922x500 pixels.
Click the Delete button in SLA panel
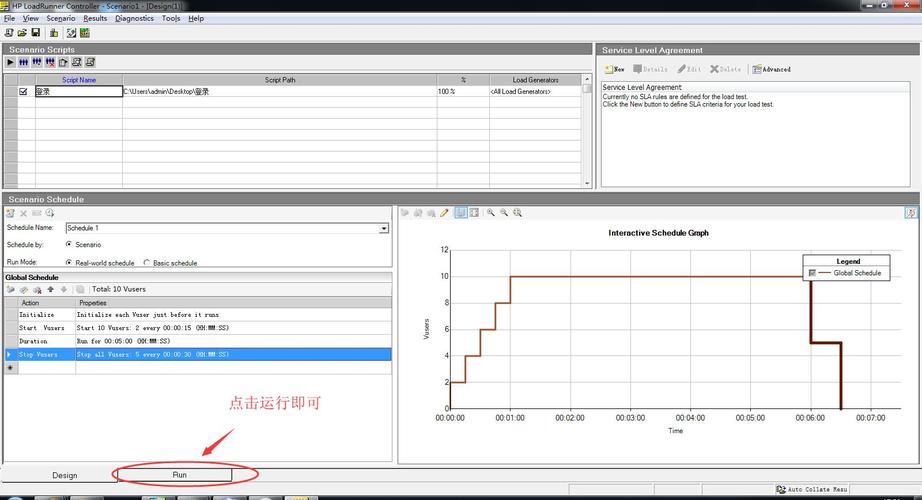click(x=726, y=69)
